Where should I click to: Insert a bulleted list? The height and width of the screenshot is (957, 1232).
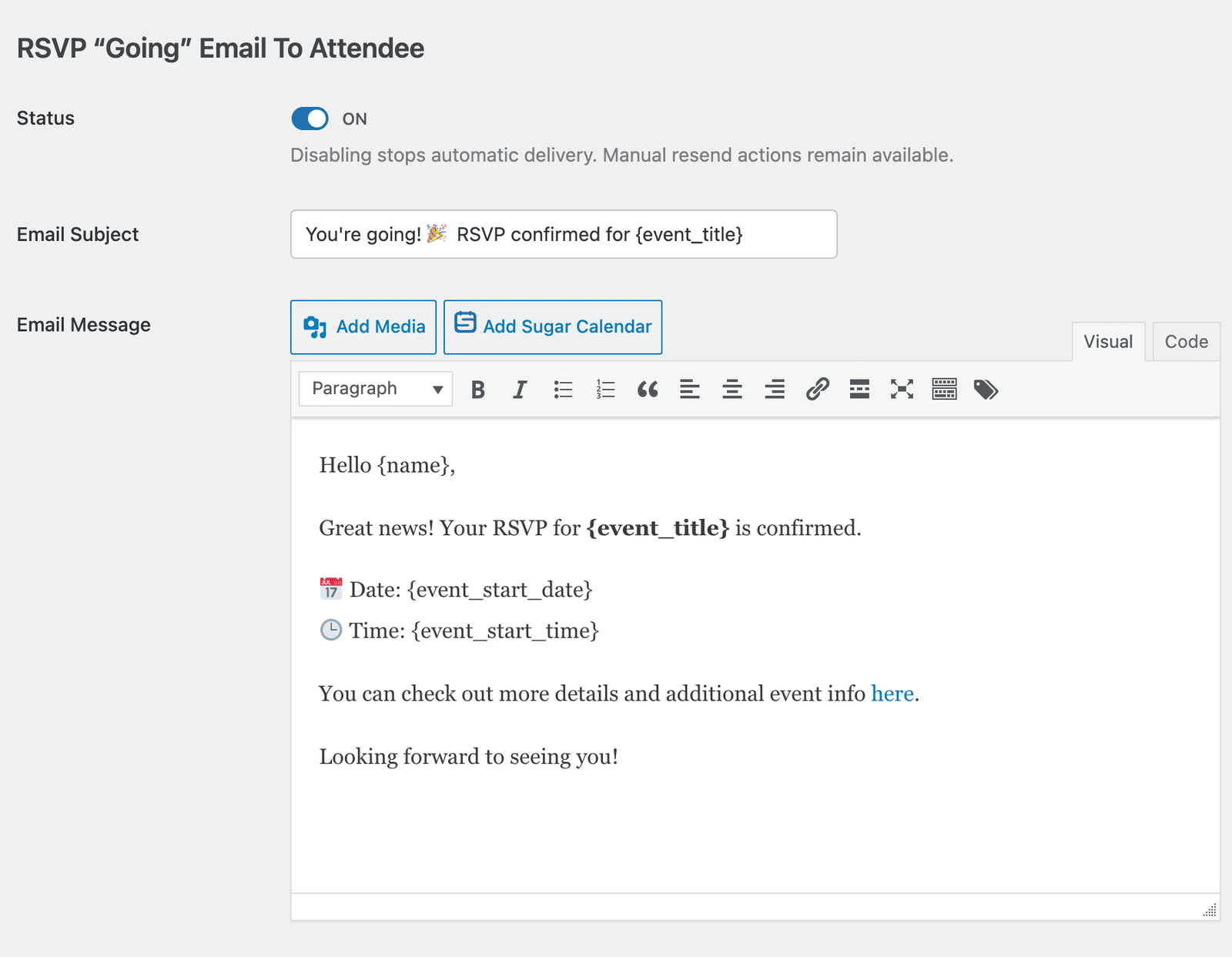pos(563,390)
